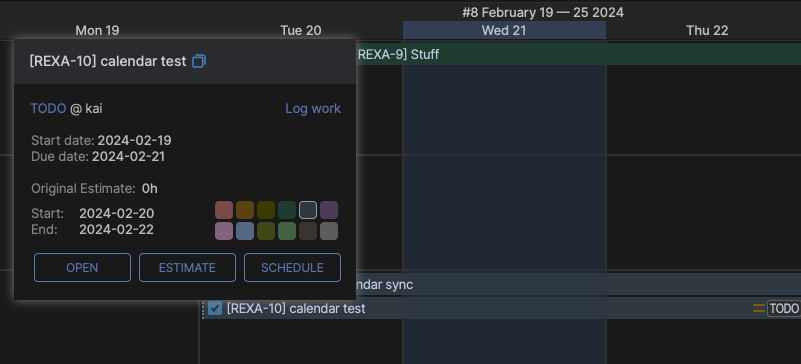Click the TODO badge on REXA-10 bar

[784, 308]
